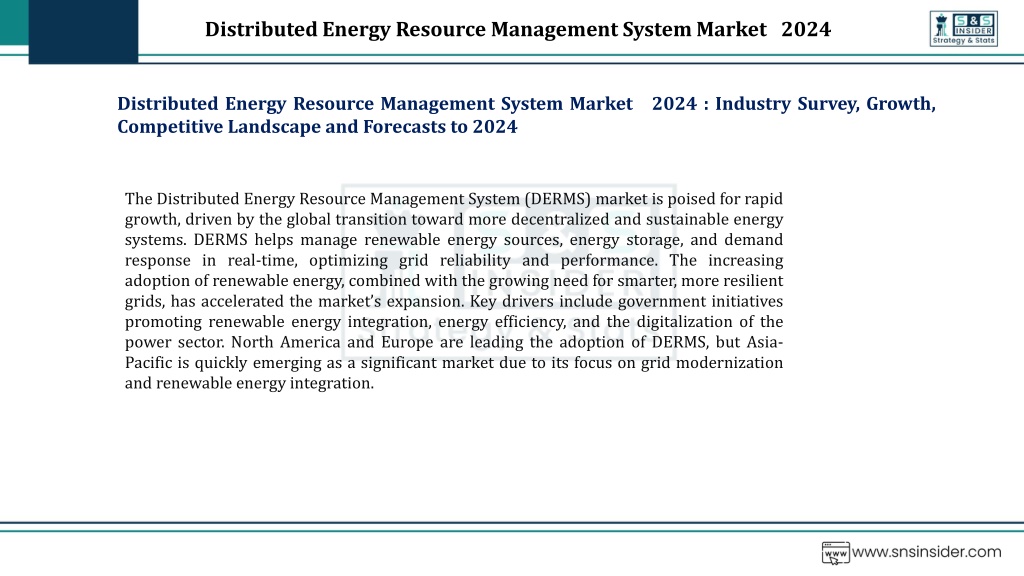
Task: Click the subtitle 'Competitive Landscape and Forecasts to 2024'
Action: (x=317, y=127)
